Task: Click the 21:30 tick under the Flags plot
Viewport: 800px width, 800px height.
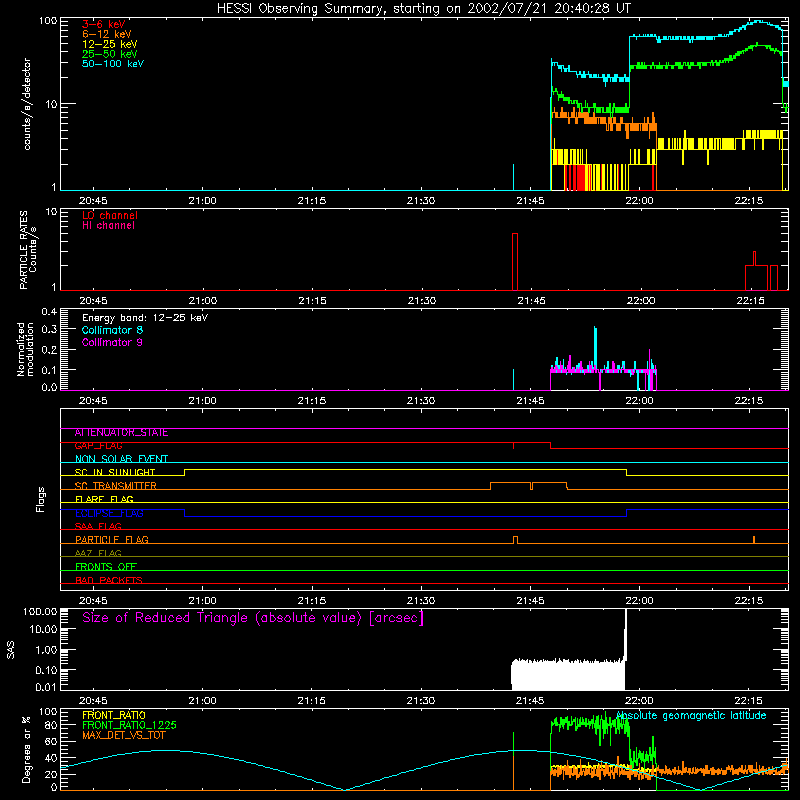Action: (421, 601)
